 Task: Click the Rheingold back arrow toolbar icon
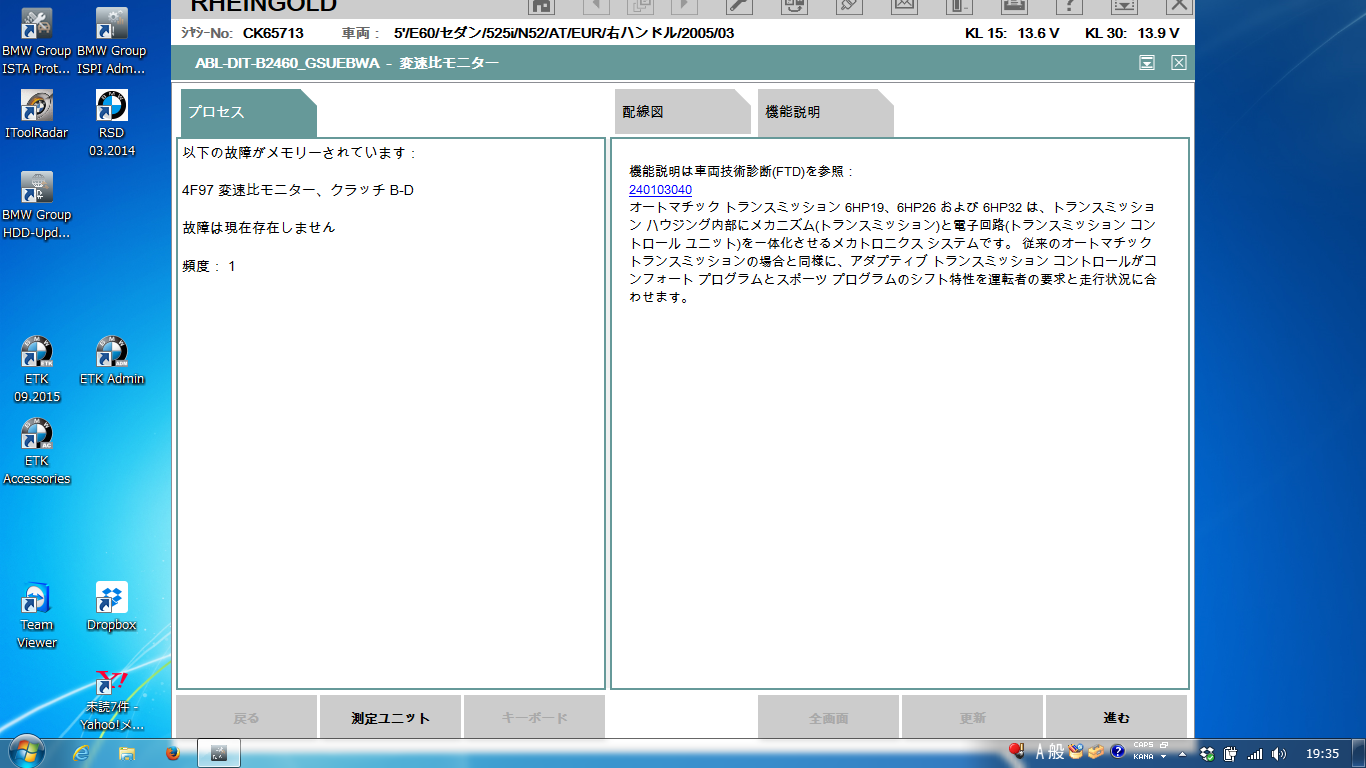[596, 5]
